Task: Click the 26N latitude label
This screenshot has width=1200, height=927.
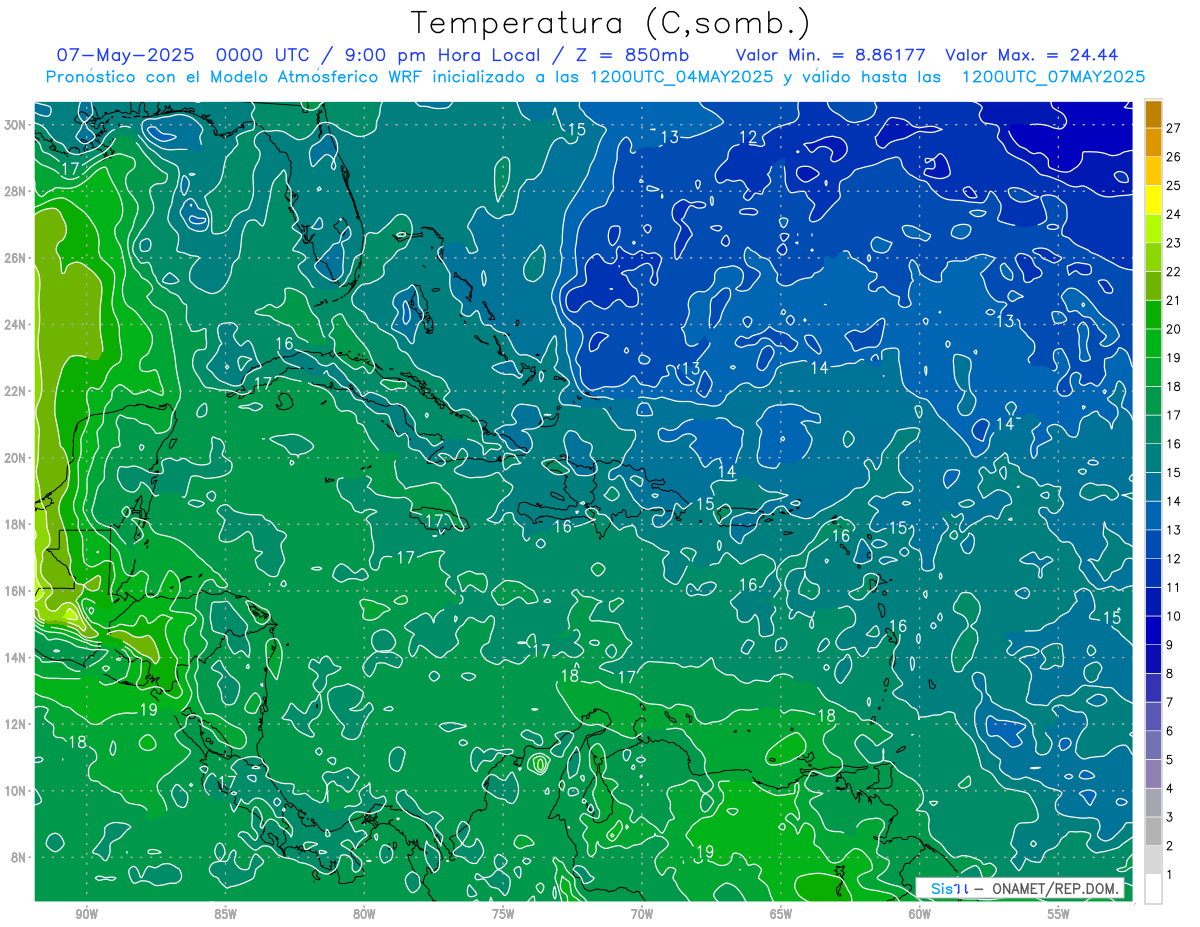Action: click(x=16, y=258)
